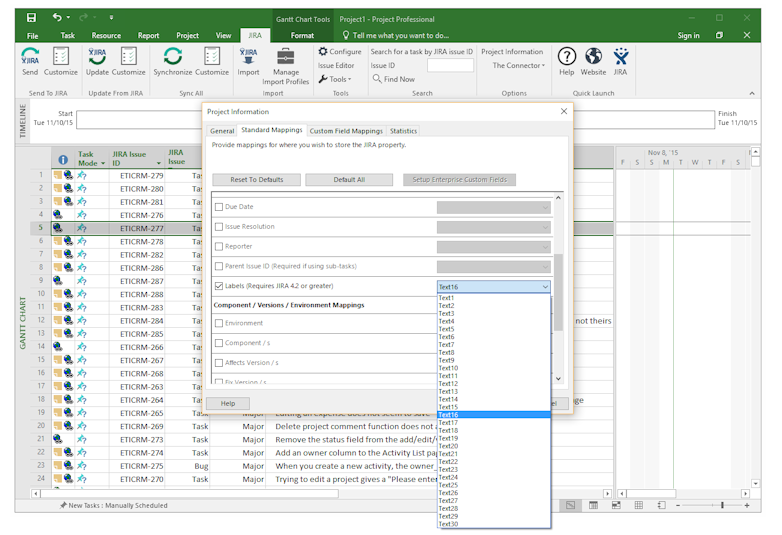
Task: Click the Issue ID search input field
Action: click(x=450, y=65)
